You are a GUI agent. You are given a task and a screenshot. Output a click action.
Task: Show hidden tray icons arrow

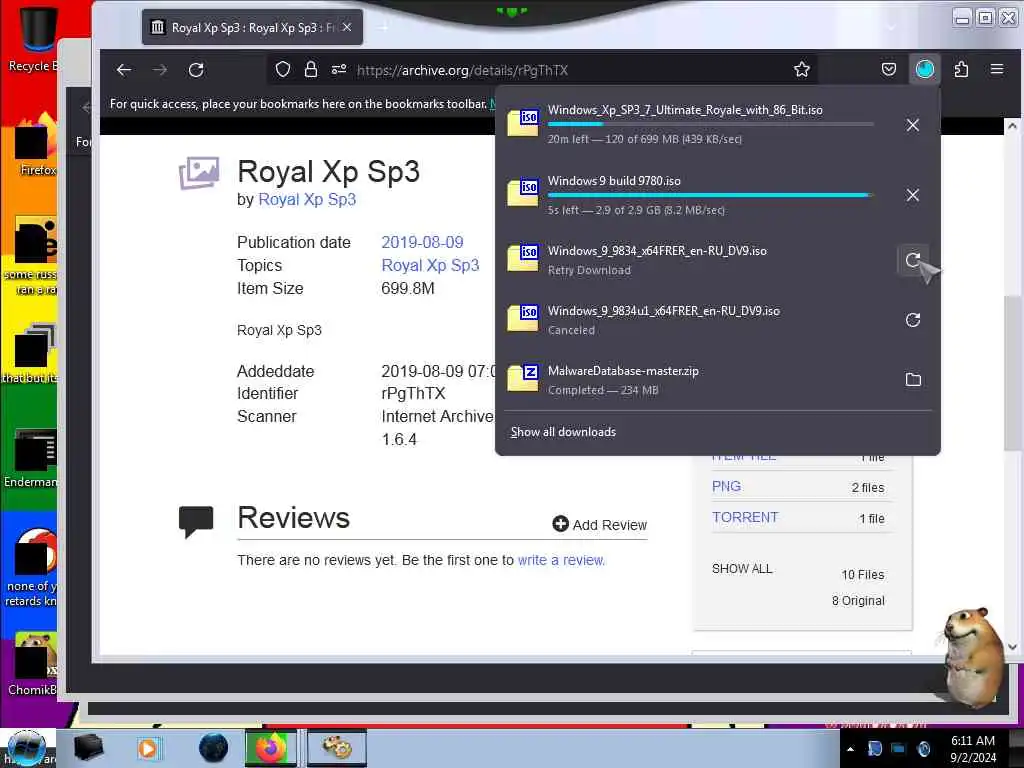(850, 749)
